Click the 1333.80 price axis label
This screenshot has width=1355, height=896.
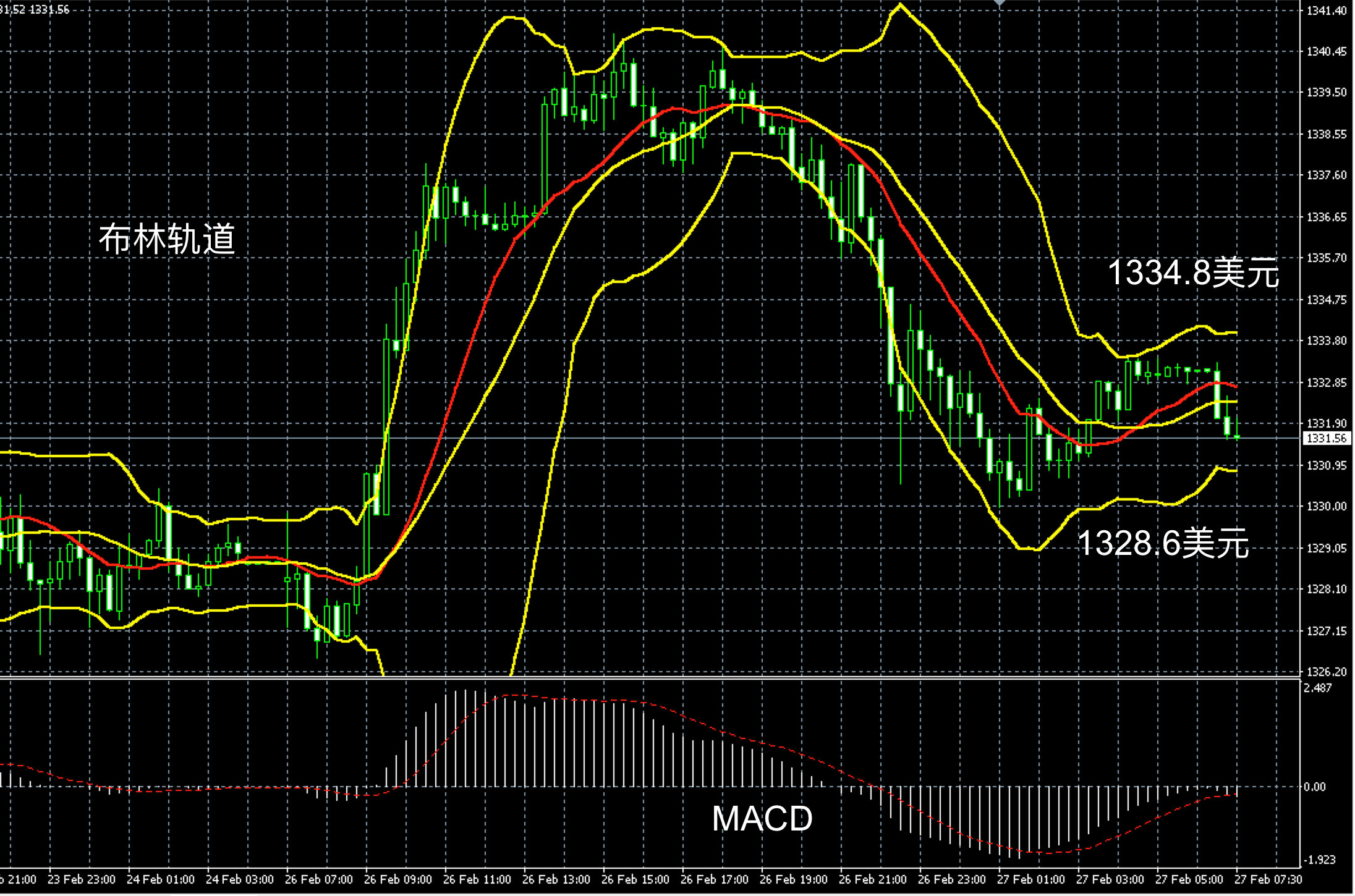coord(1327,340)
